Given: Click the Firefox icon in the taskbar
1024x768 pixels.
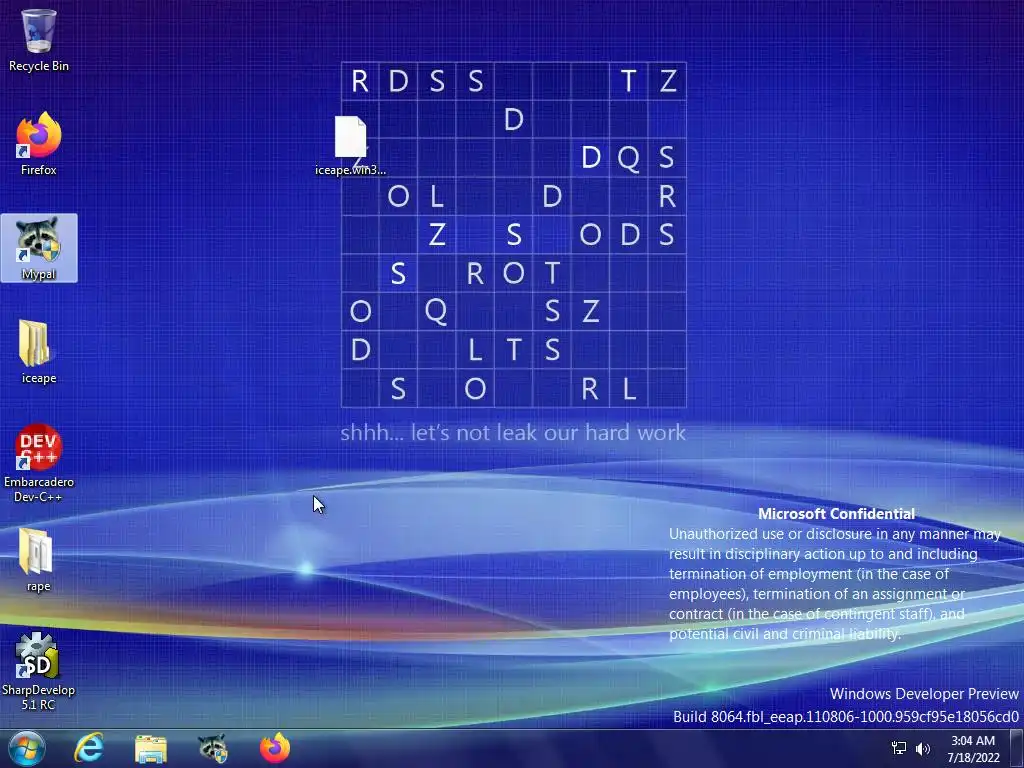Looking at the screenshot, I should (275, 748).
